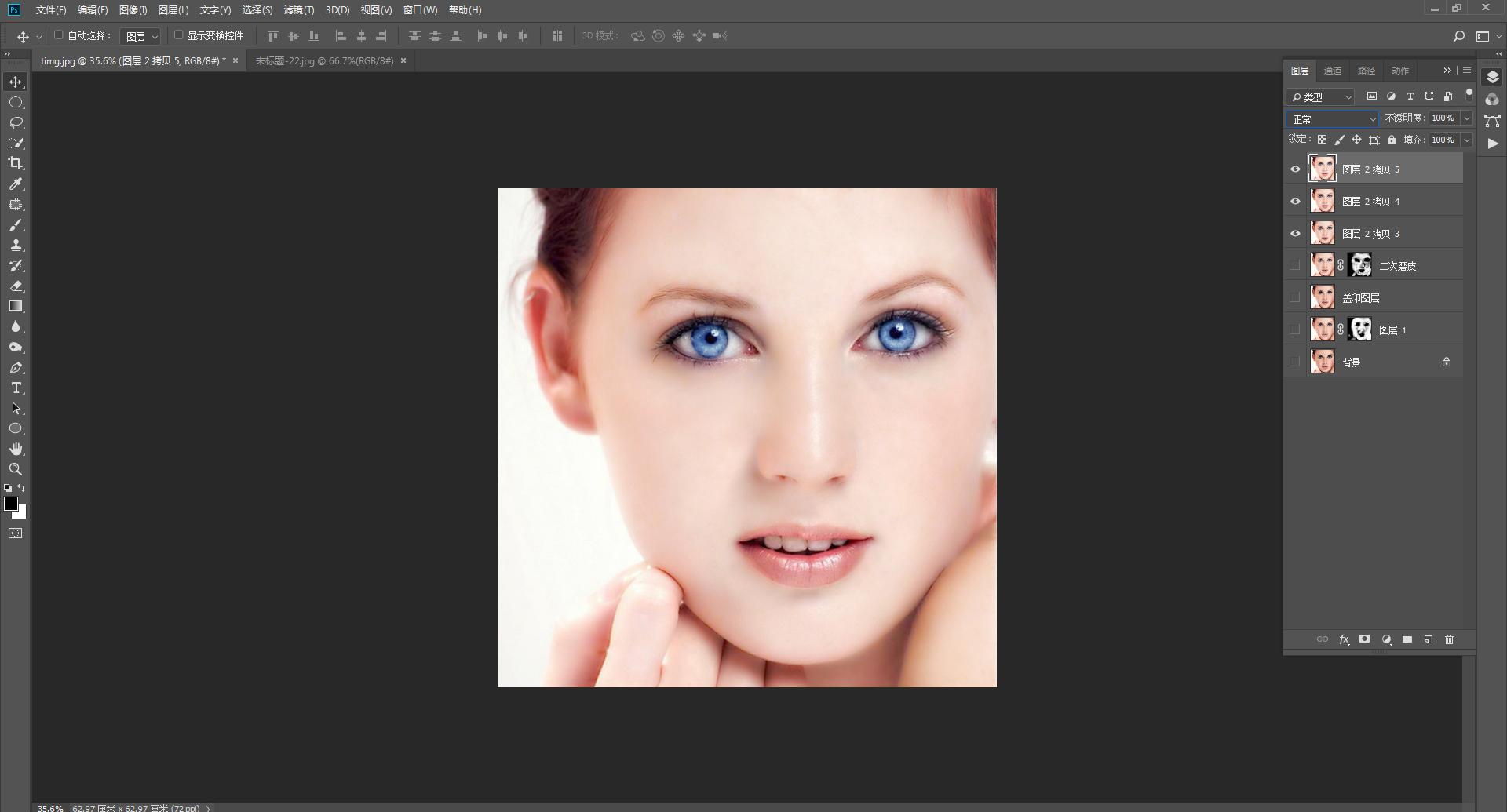Image resolution: width=1507 pixels, height=812 pixels.
Task: Select the Hand tool
Action: click(16, 449)
